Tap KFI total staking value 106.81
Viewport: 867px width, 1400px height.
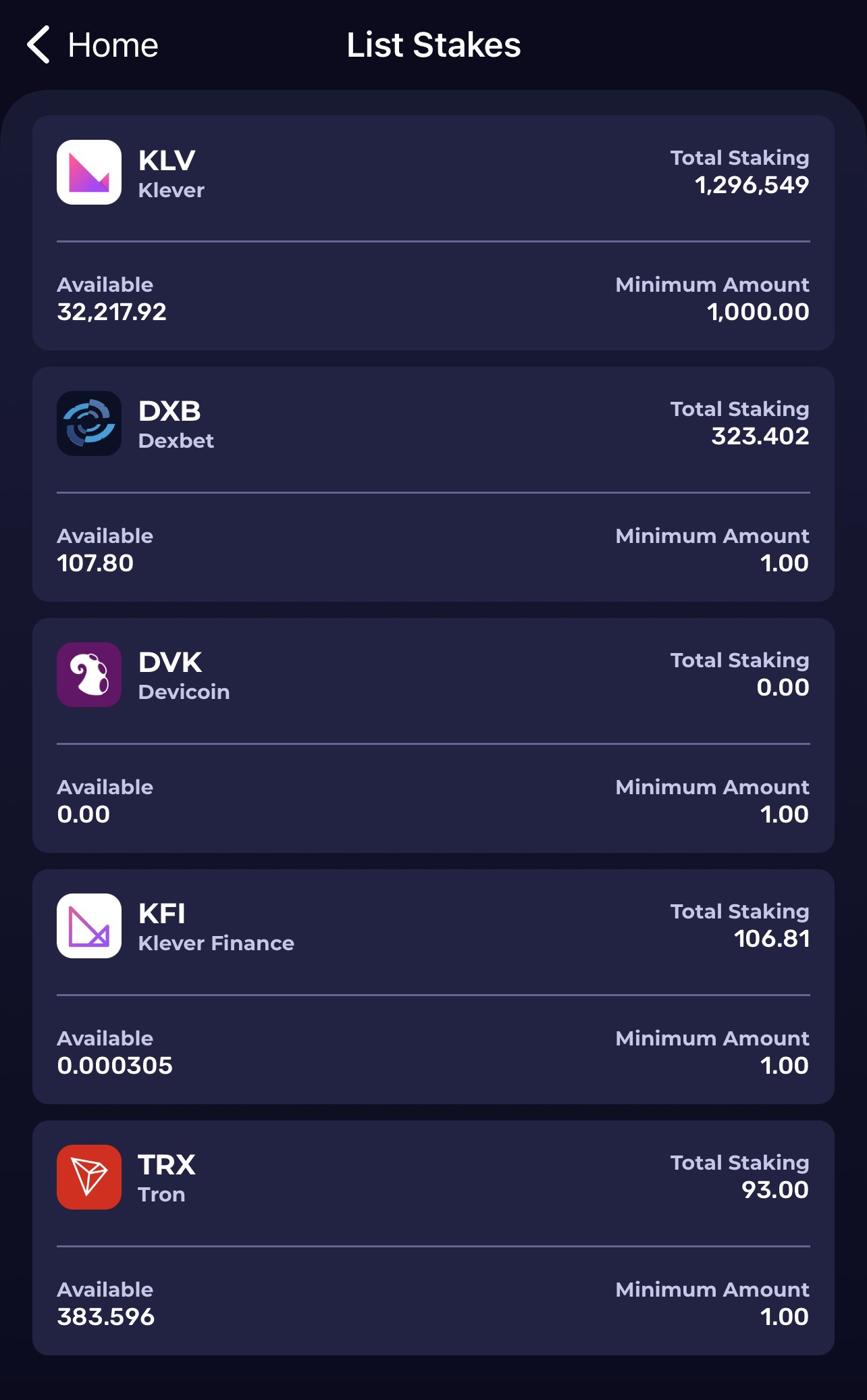[x=772, y=939]
